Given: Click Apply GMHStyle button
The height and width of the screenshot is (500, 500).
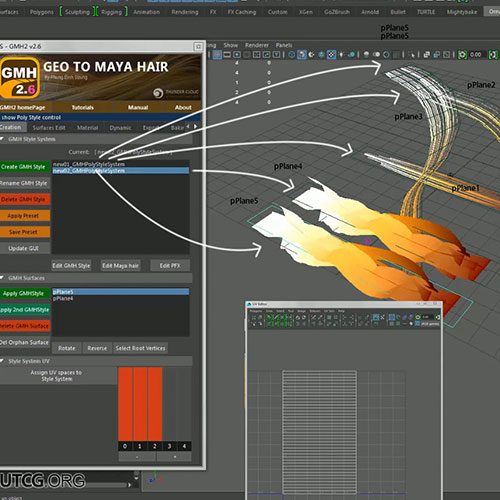Looking at the screenshot, I should coord(24,293).
